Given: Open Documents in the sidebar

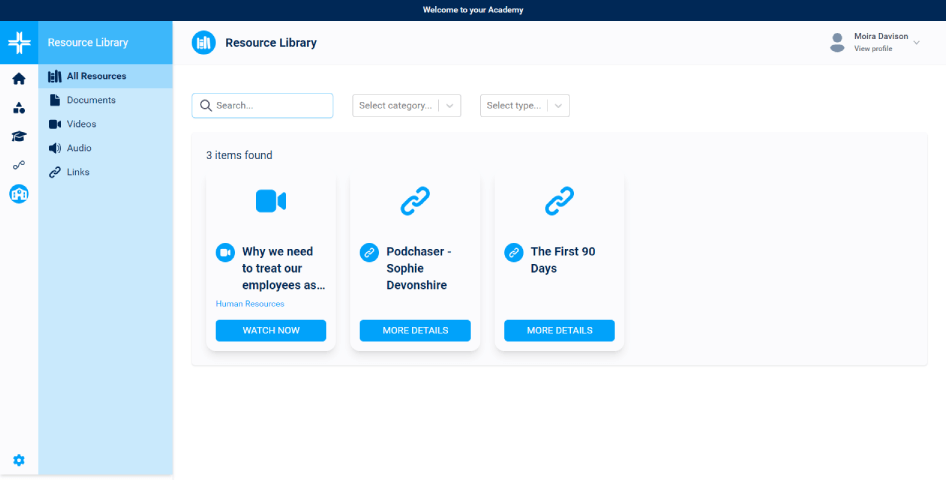Looking at the screenshot, I should (91, 100).
